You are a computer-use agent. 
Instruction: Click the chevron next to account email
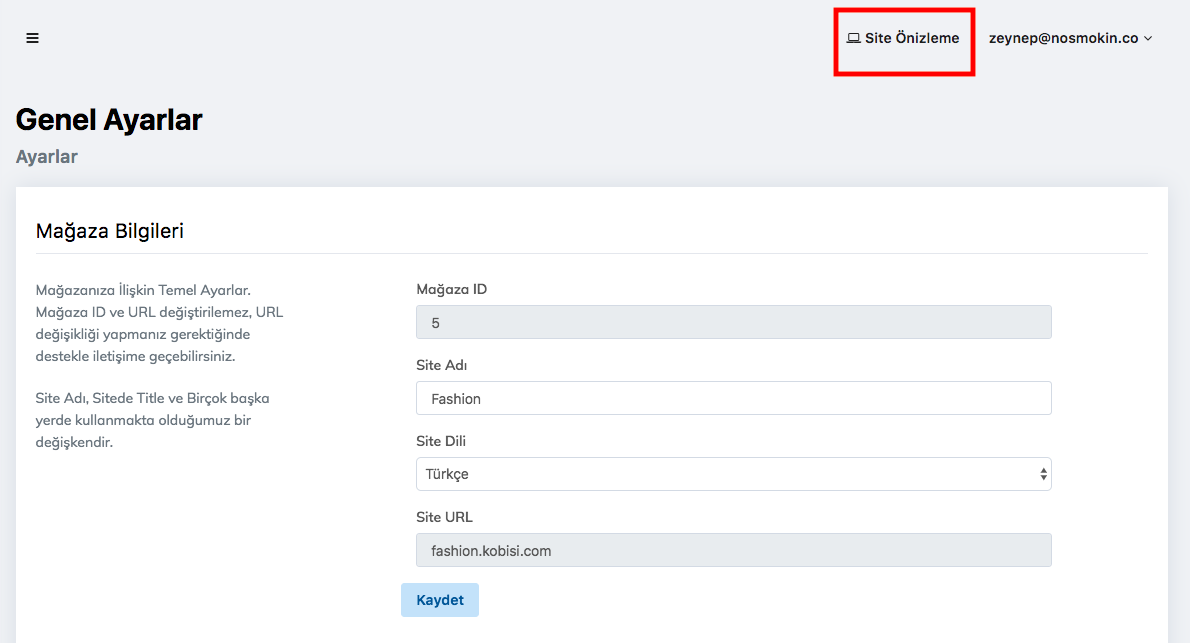point(1148,39)
